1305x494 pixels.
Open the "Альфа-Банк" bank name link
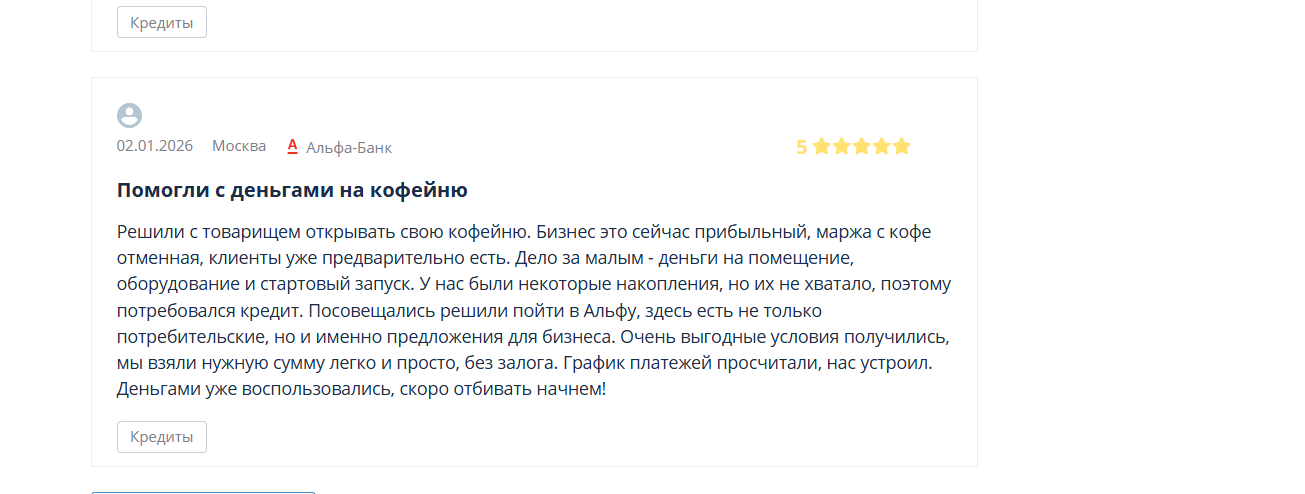[349, 147]
